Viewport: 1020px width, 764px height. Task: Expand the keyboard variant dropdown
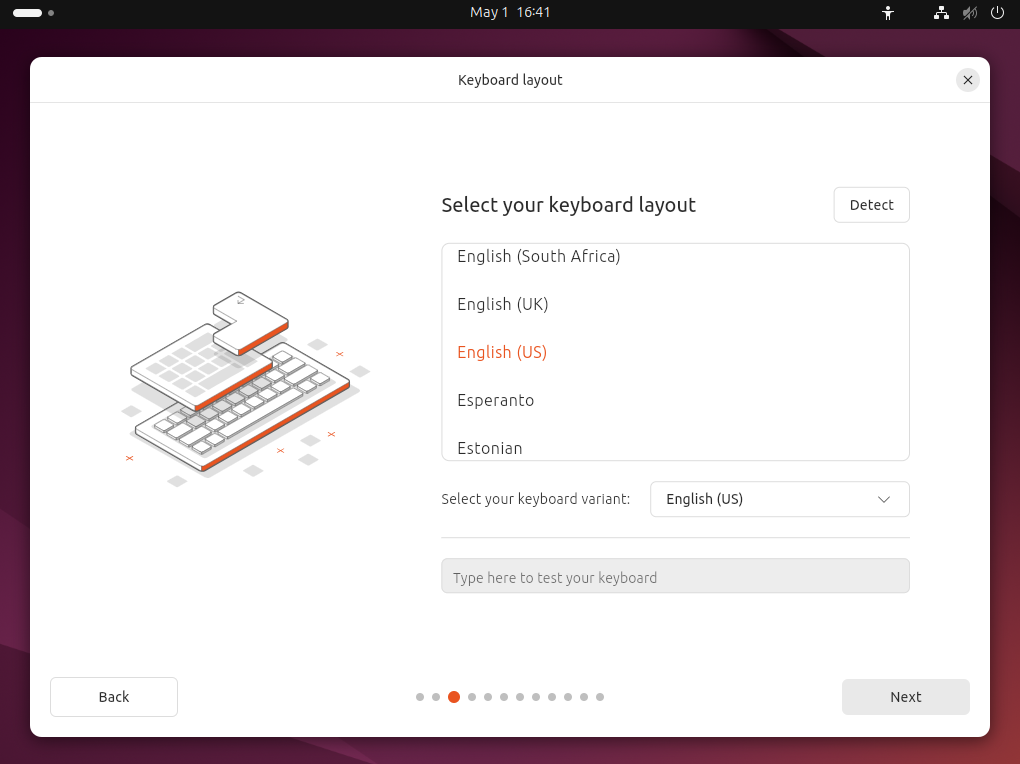click(x=779, y=499)
